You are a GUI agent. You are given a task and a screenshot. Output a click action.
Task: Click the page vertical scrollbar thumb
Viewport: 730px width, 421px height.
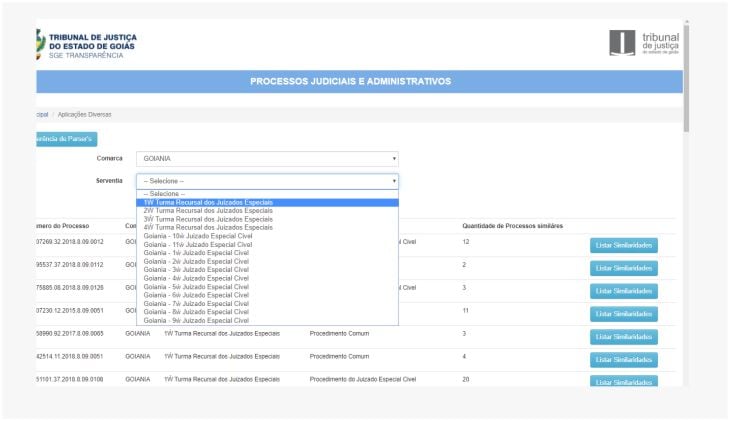(686, 78)
